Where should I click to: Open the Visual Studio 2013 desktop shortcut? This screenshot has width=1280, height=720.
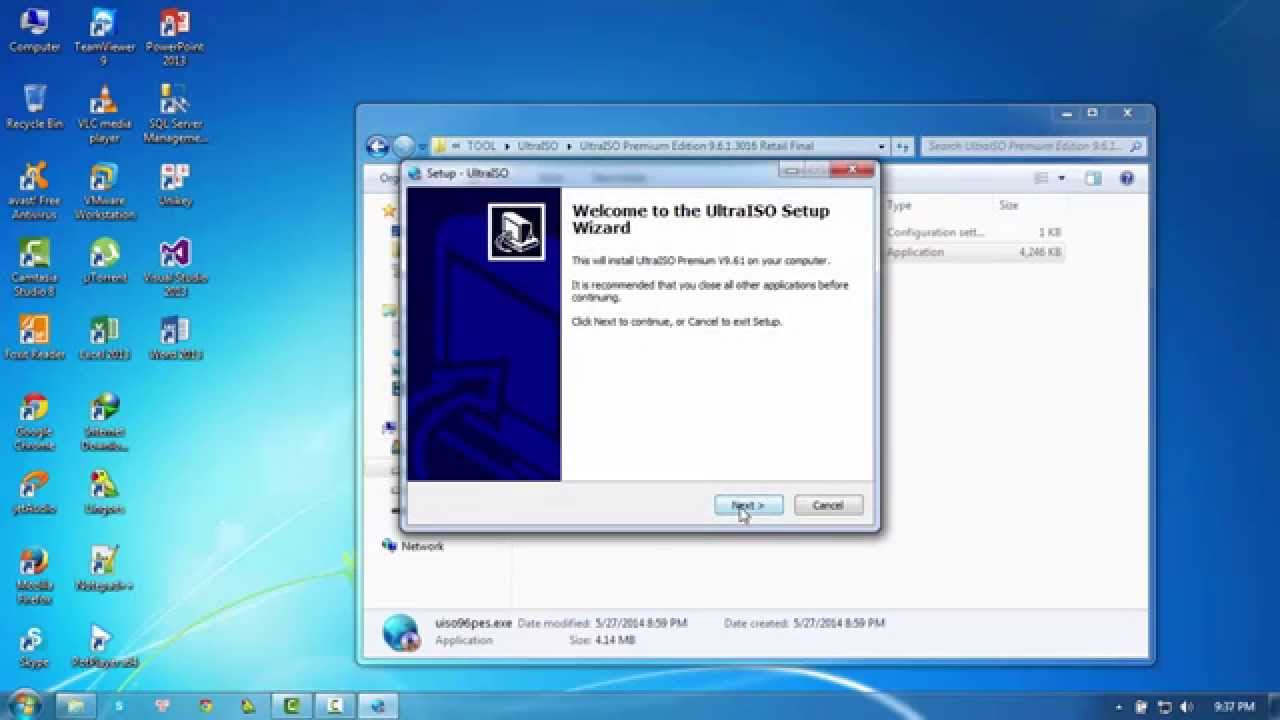pos(174,267)
